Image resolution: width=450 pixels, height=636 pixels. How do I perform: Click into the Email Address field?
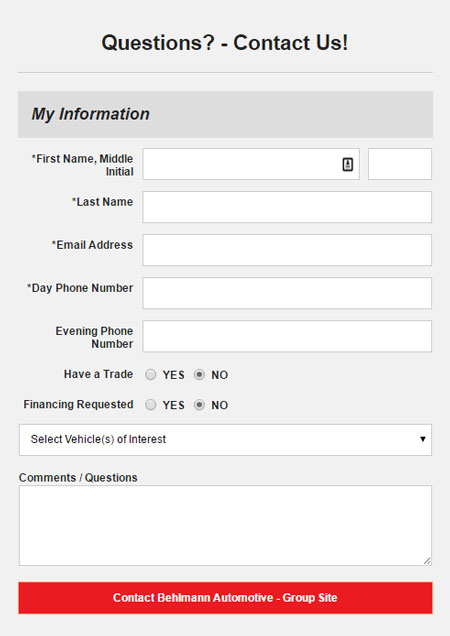pos(287,250)
